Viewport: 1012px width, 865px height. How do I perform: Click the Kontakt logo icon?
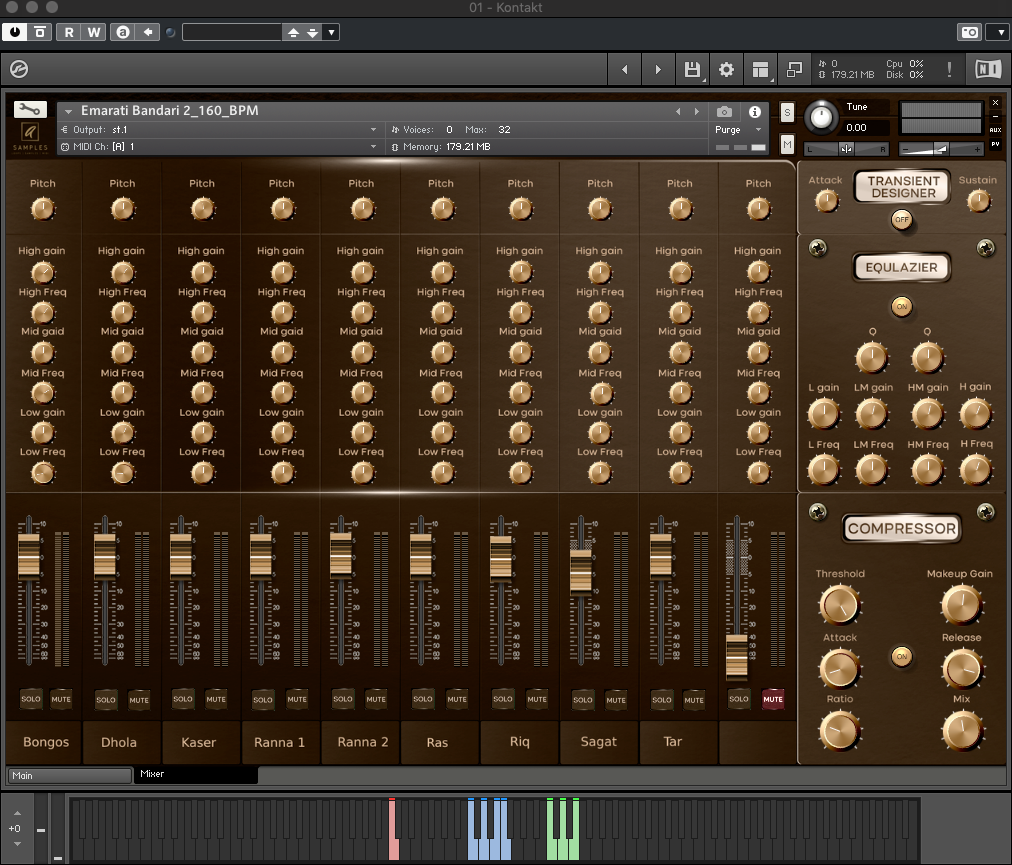point(19,69)
